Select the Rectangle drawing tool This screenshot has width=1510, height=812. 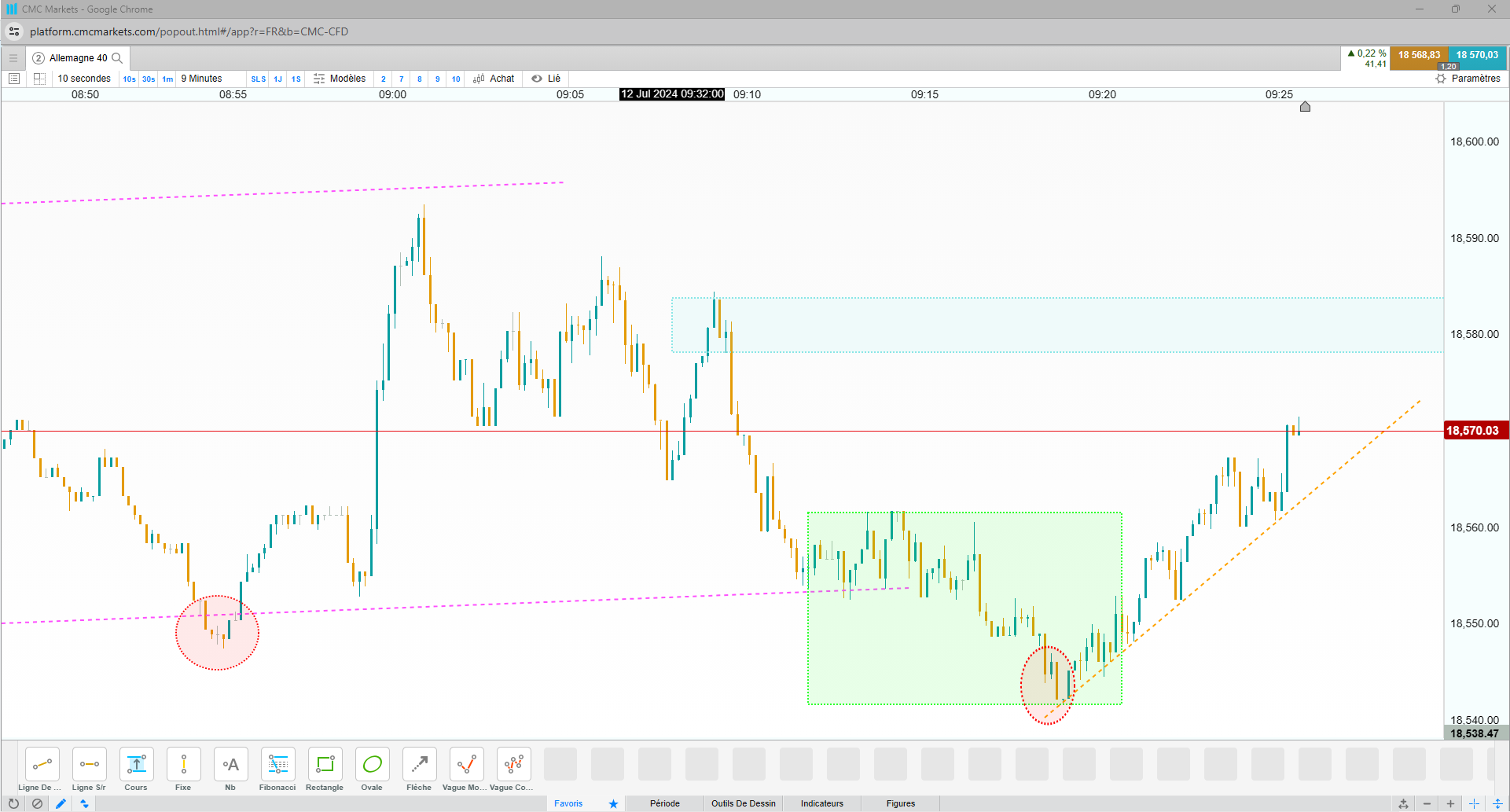(x=325, y=764)
